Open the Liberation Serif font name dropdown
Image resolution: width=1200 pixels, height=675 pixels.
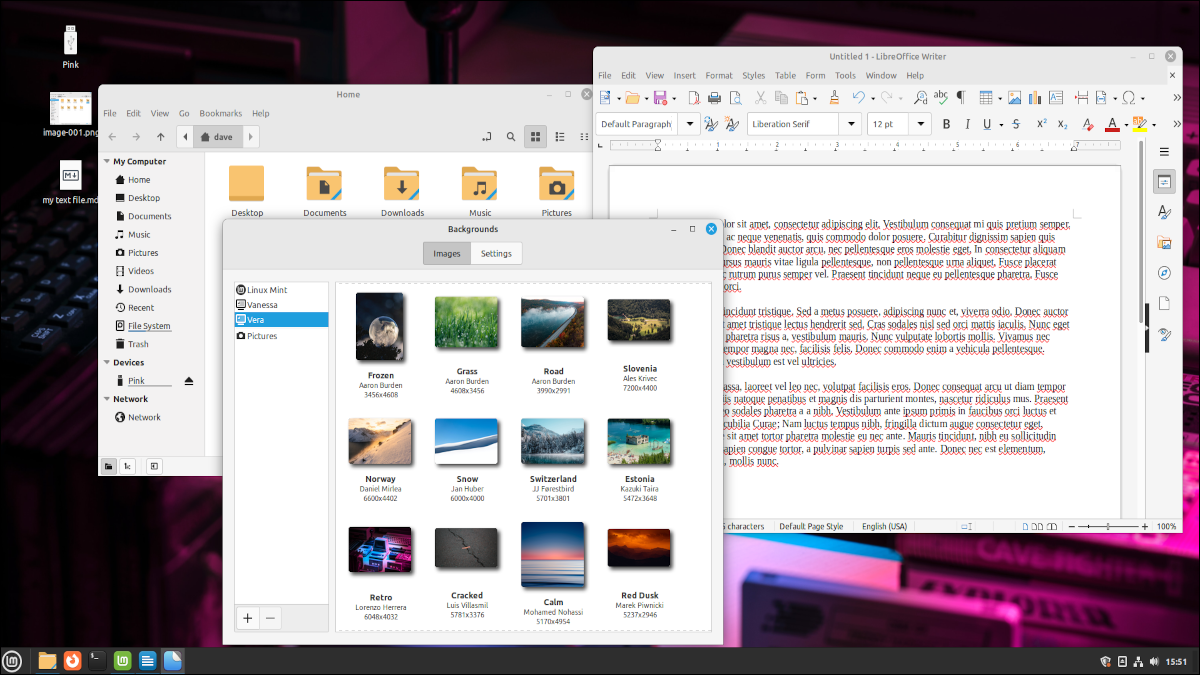pyautogui.click(x=850, y=124)
